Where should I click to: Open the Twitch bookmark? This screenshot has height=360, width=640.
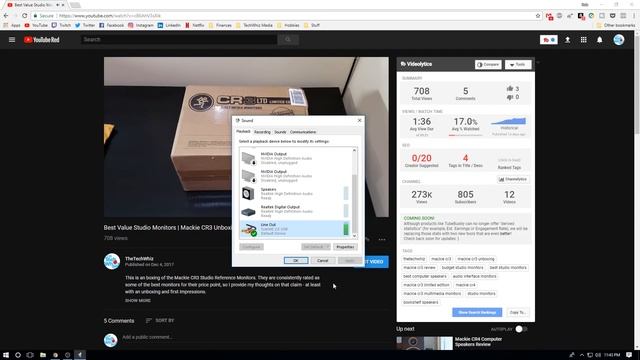pyautogui.click(x=61, y=25)
